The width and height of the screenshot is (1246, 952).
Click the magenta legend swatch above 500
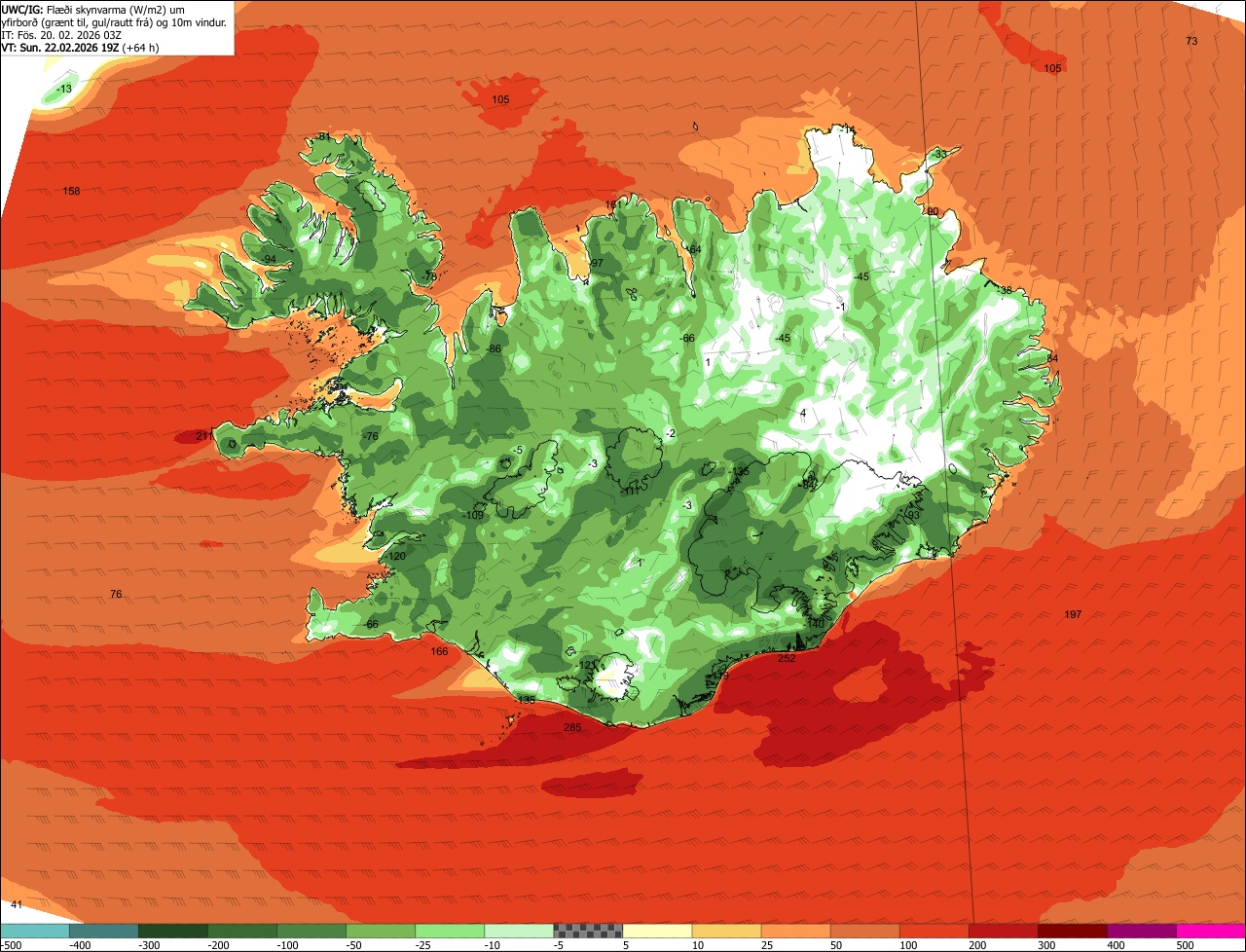(1211, 931)
